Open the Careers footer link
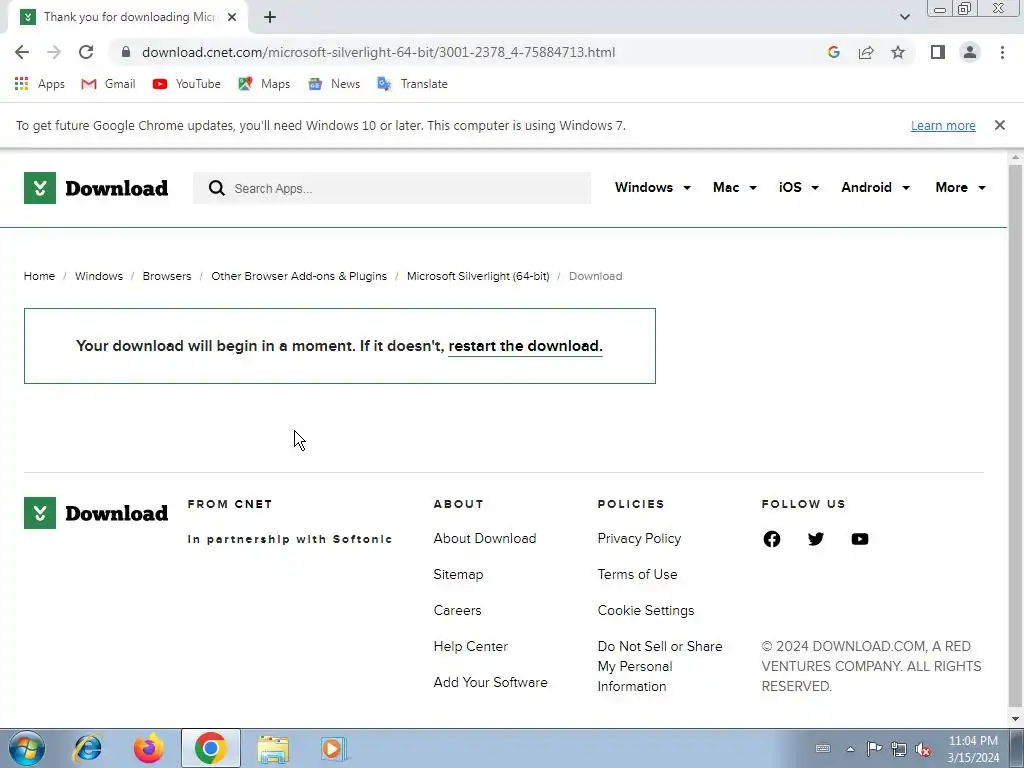1024x768 pixels. click(x=457, y=611)
